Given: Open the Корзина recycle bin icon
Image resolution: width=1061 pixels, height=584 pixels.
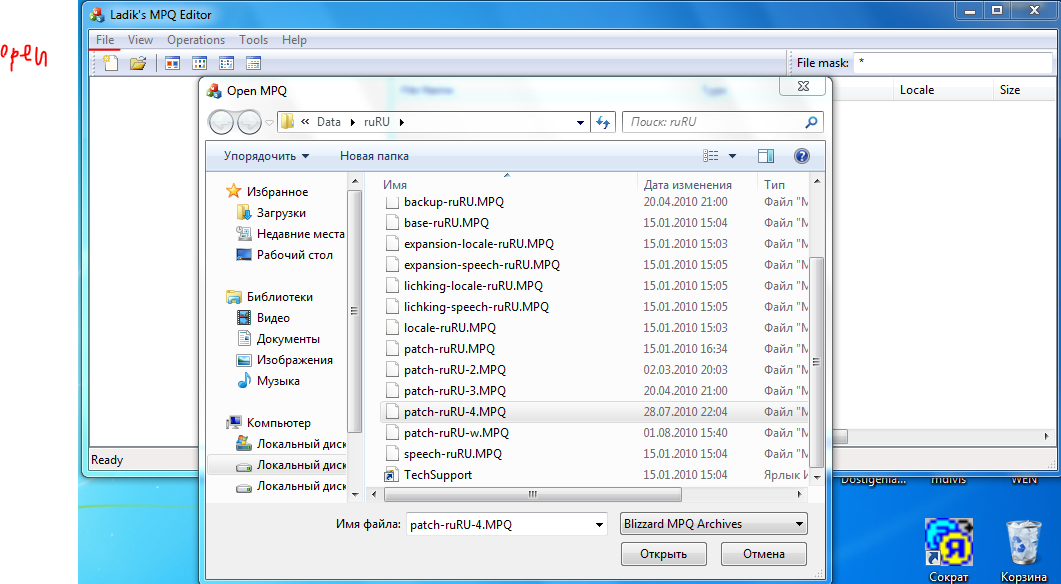Looking at the screenshot, I should [x=1024, y=549].
